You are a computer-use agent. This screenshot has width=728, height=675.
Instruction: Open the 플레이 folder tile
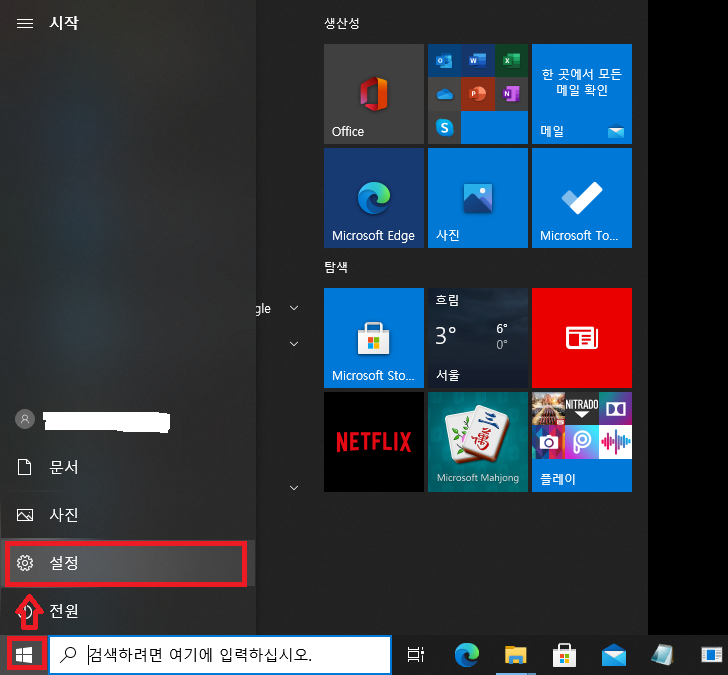point(582,441)
